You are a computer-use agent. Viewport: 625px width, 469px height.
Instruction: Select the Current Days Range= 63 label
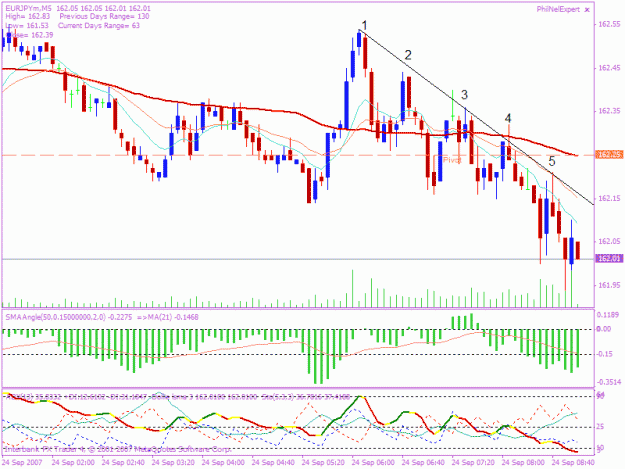99,26
